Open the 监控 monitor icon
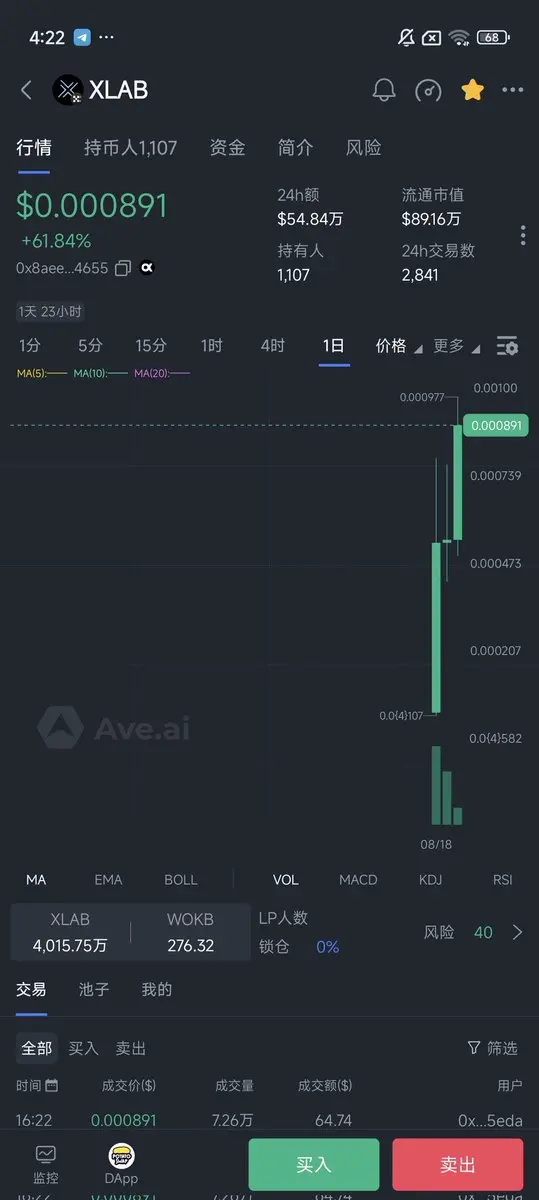539x1200 pixels. pos(46,1165)
